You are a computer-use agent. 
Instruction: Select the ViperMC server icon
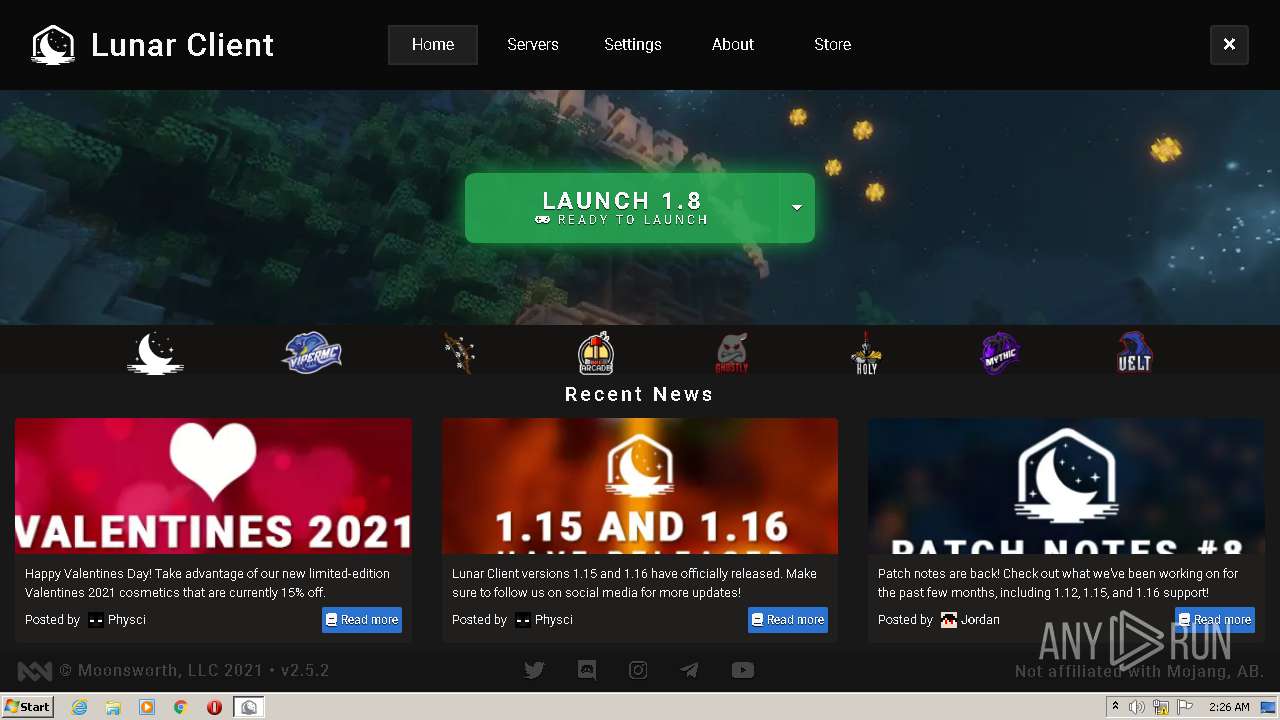(x=312, y=353)
